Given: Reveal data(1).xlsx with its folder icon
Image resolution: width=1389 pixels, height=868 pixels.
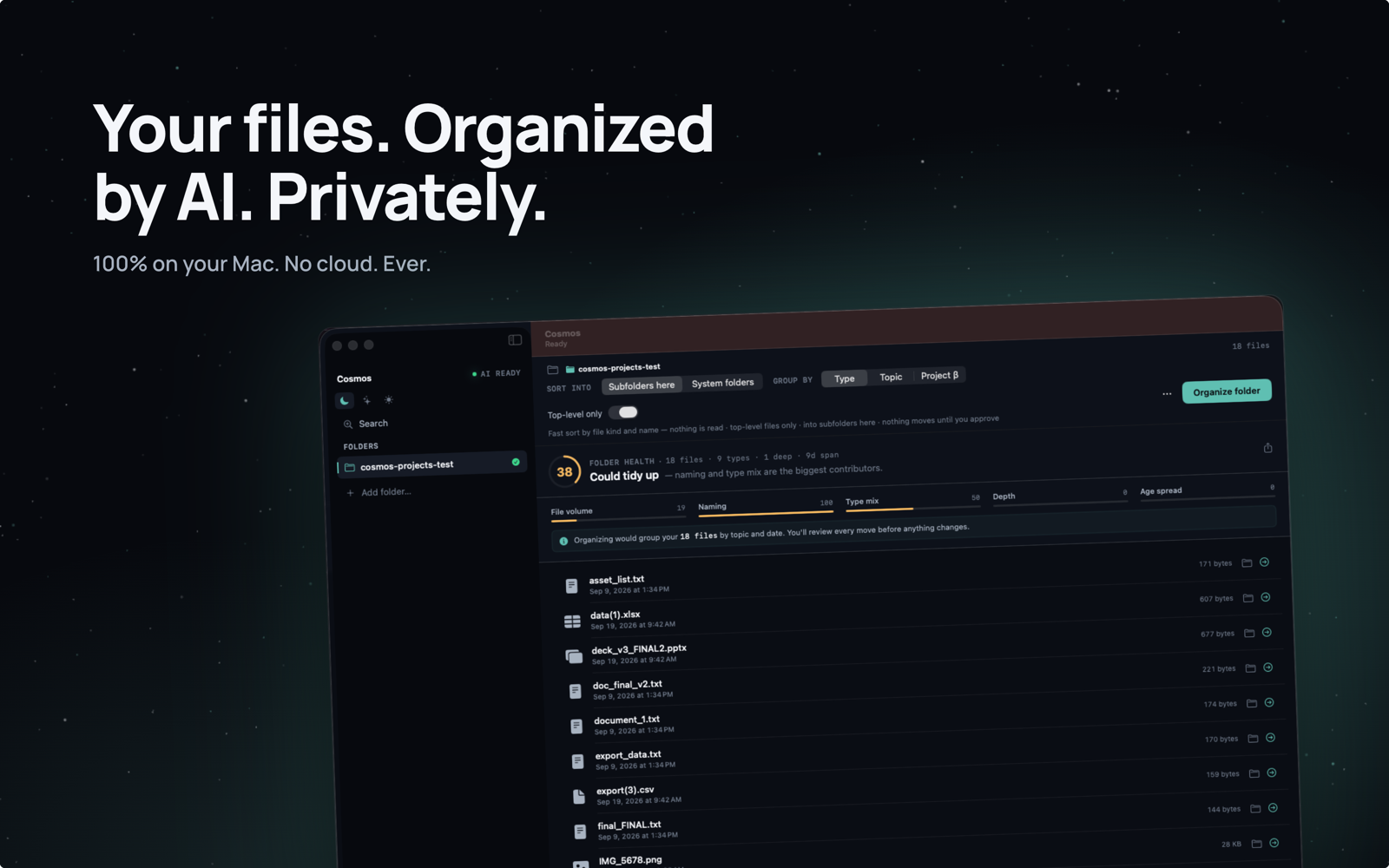Looking at the screenshot, I should [1247, 598].
